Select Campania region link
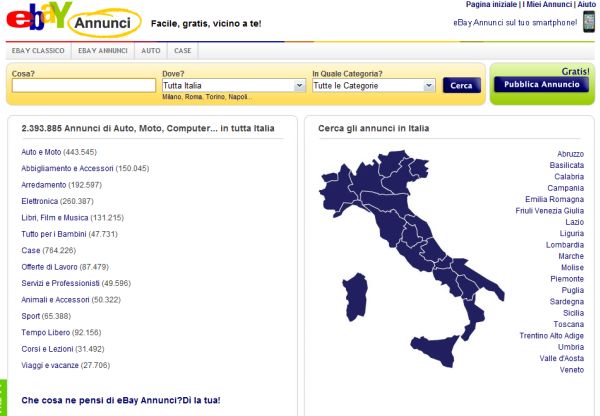Viewport: 600px width, 416px height. click(566, 188)
